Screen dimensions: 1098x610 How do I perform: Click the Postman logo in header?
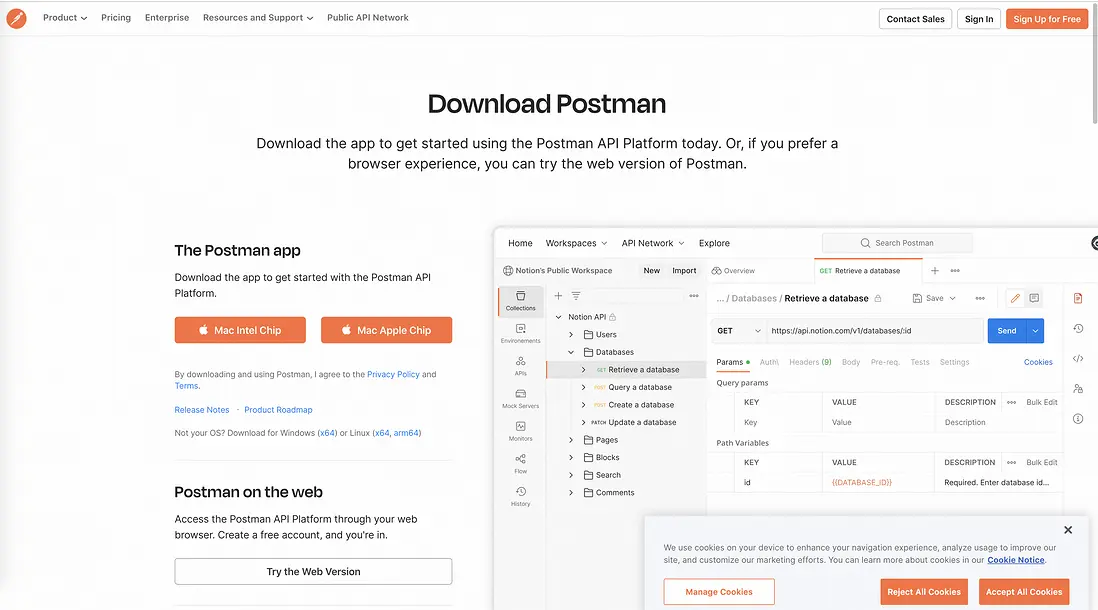pyautogui.click(x=16, y=18)
